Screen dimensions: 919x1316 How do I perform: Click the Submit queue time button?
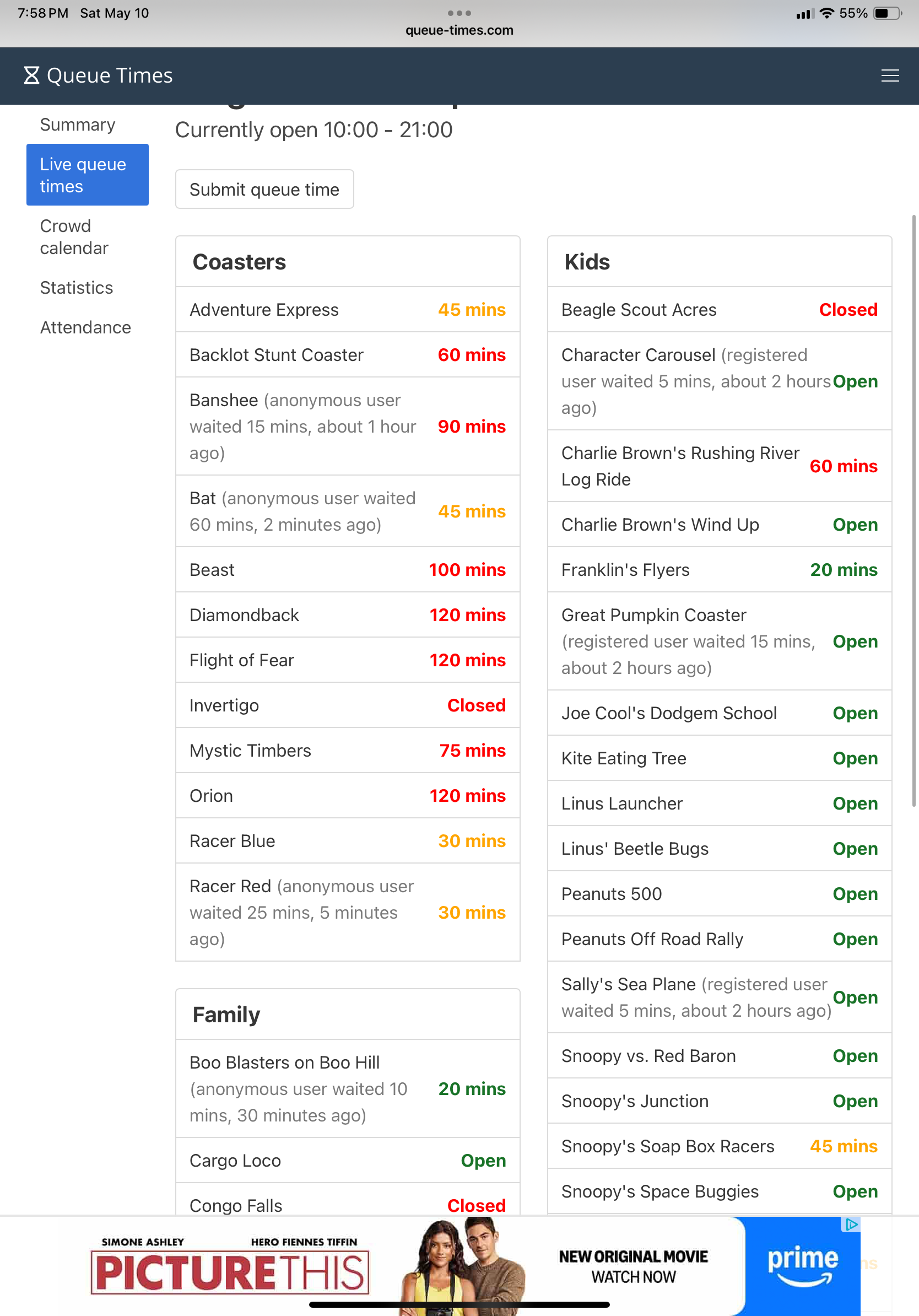pos(264,189)
